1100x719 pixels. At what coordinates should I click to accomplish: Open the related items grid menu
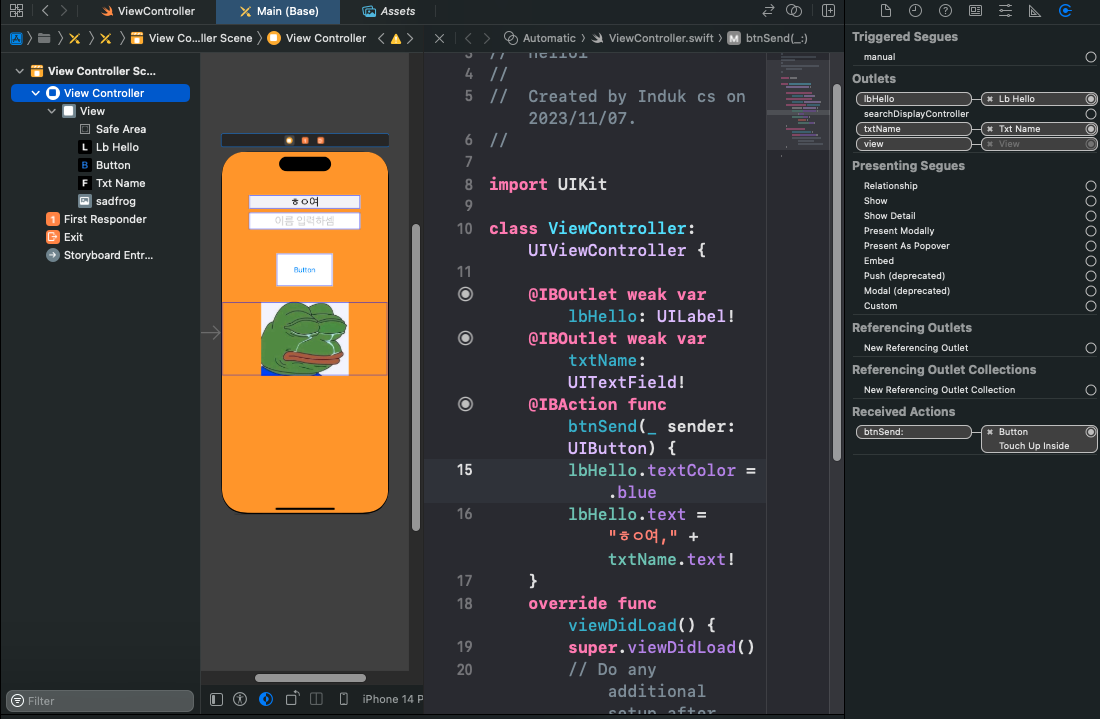click(16, 11)
